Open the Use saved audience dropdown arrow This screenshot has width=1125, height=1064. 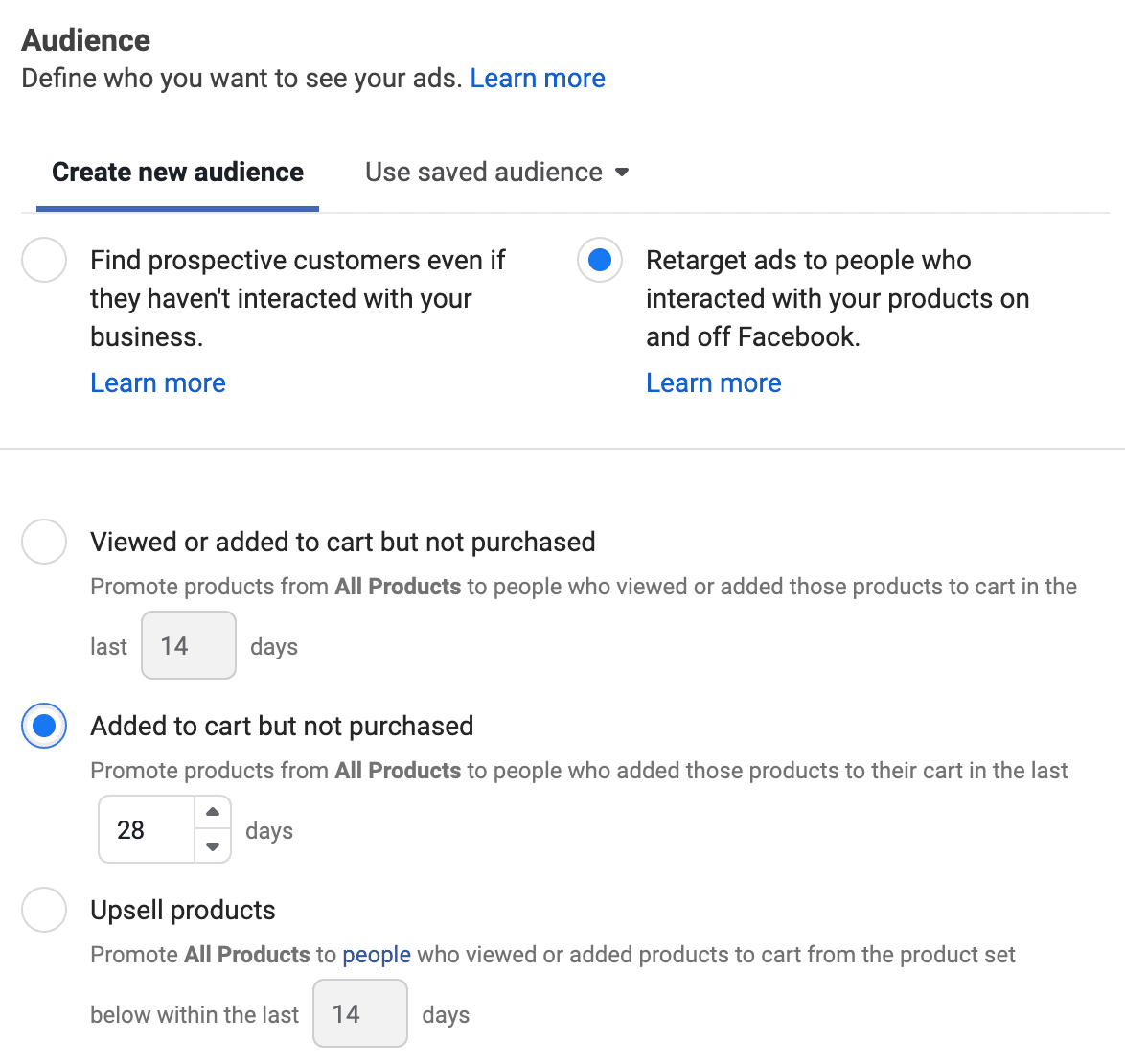point(622,173)
